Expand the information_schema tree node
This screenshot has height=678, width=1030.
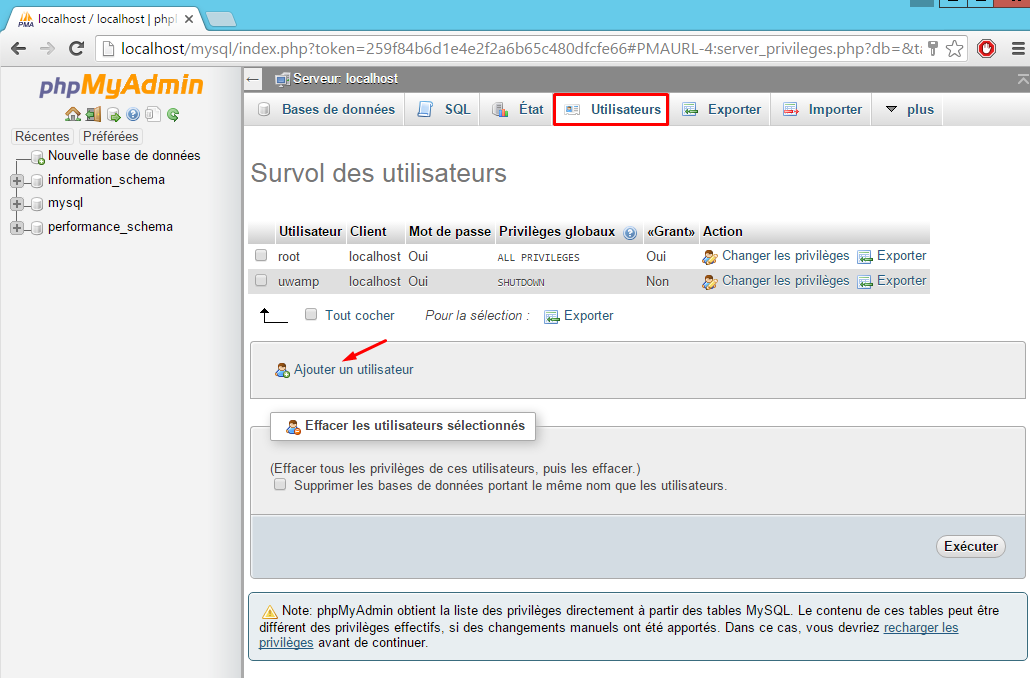[x=17, y=181]
